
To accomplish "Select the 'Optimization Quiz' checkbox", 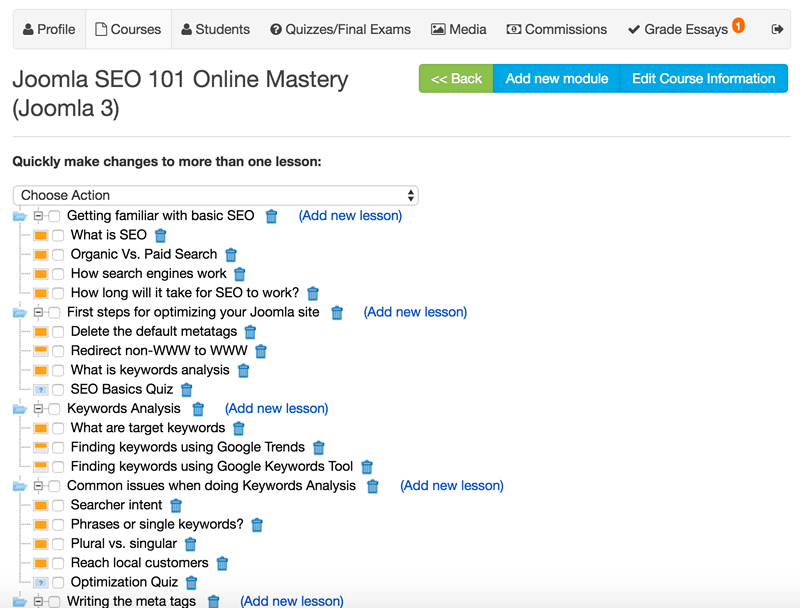I will click(58, 582).
